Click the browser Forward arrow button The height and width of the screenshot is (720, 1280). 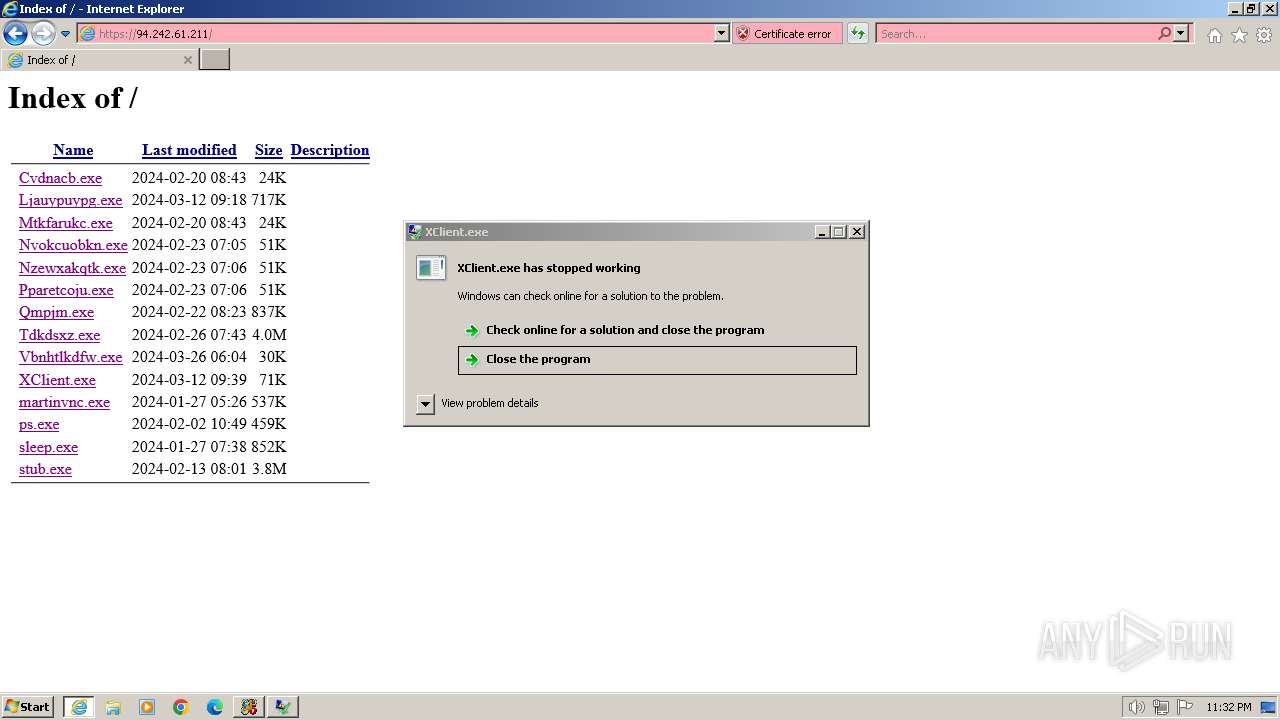pos(43,33)
